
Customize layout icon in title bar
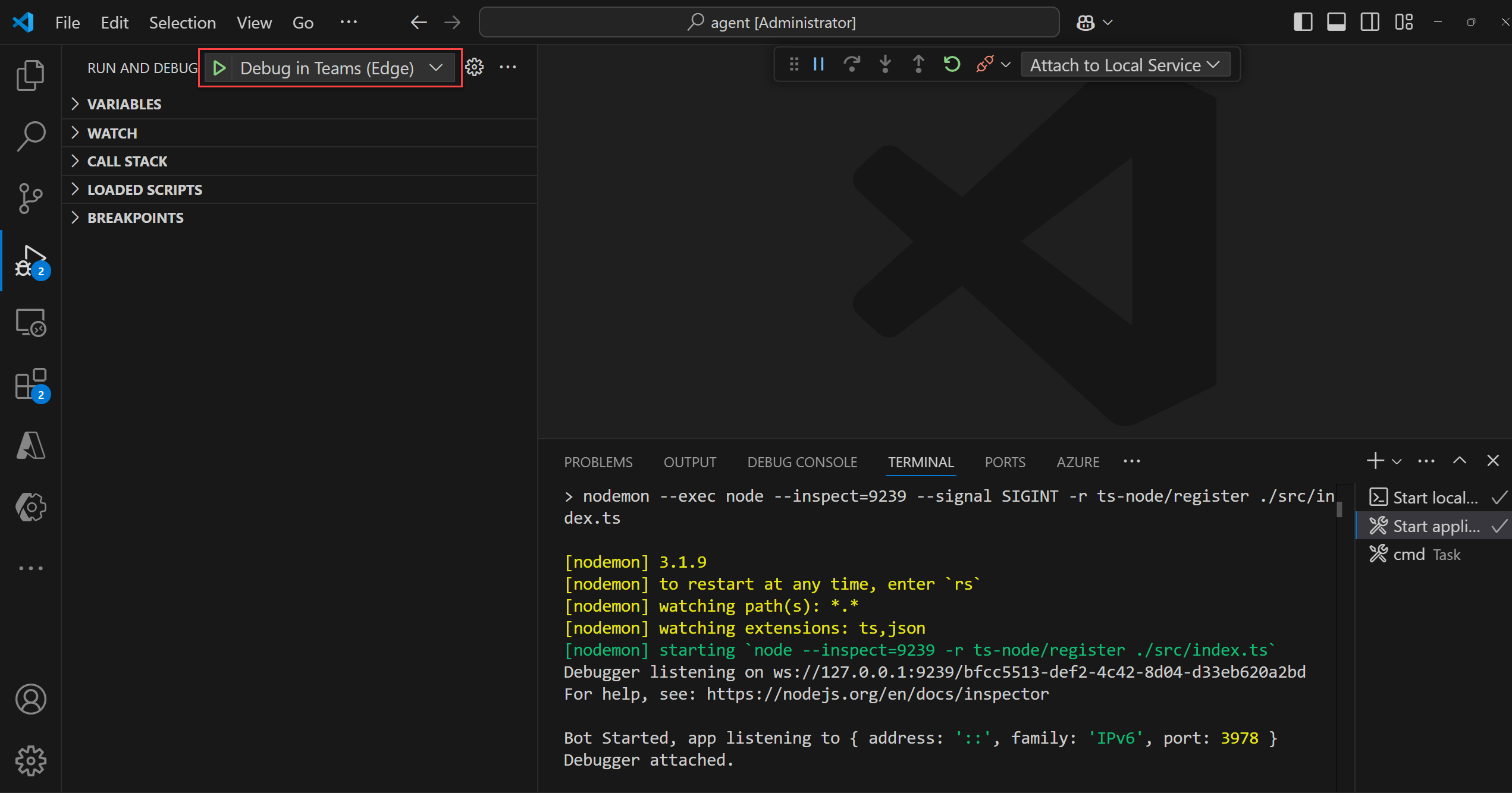(x=1404, y=23)
